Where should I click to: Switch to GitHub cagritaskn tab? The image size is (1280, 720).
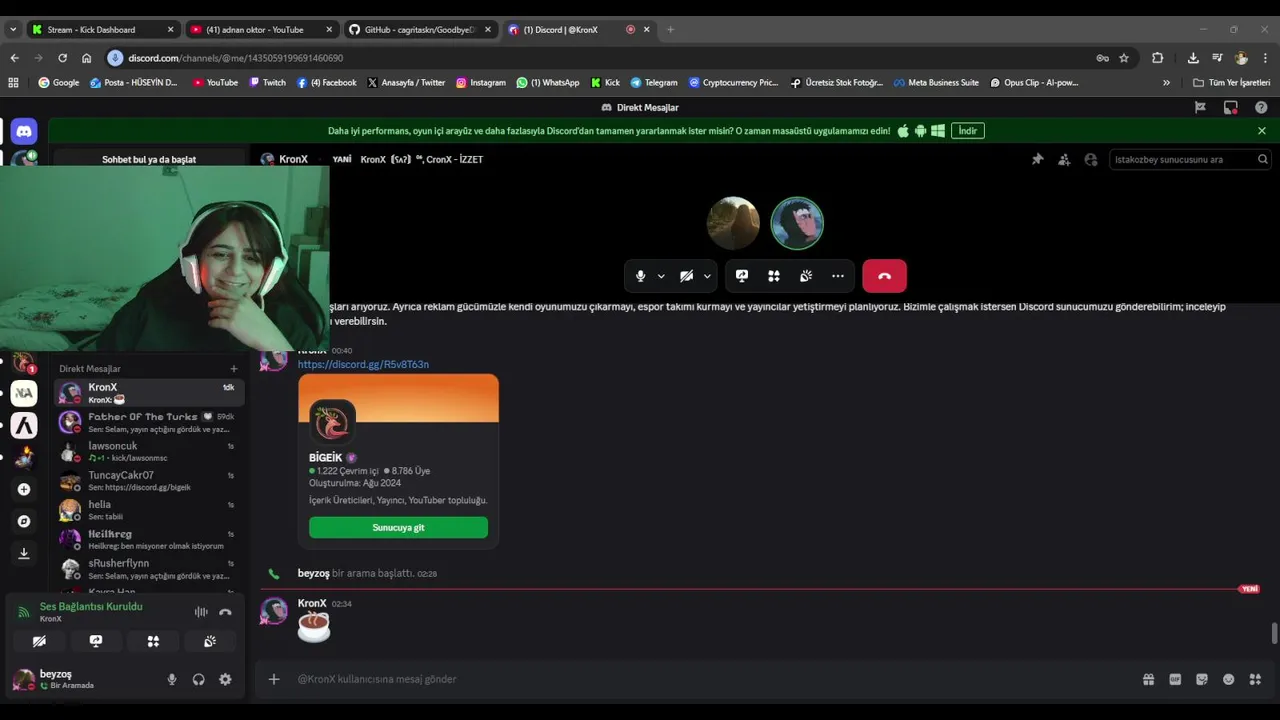pyautogui.click(x=418, y=29)
